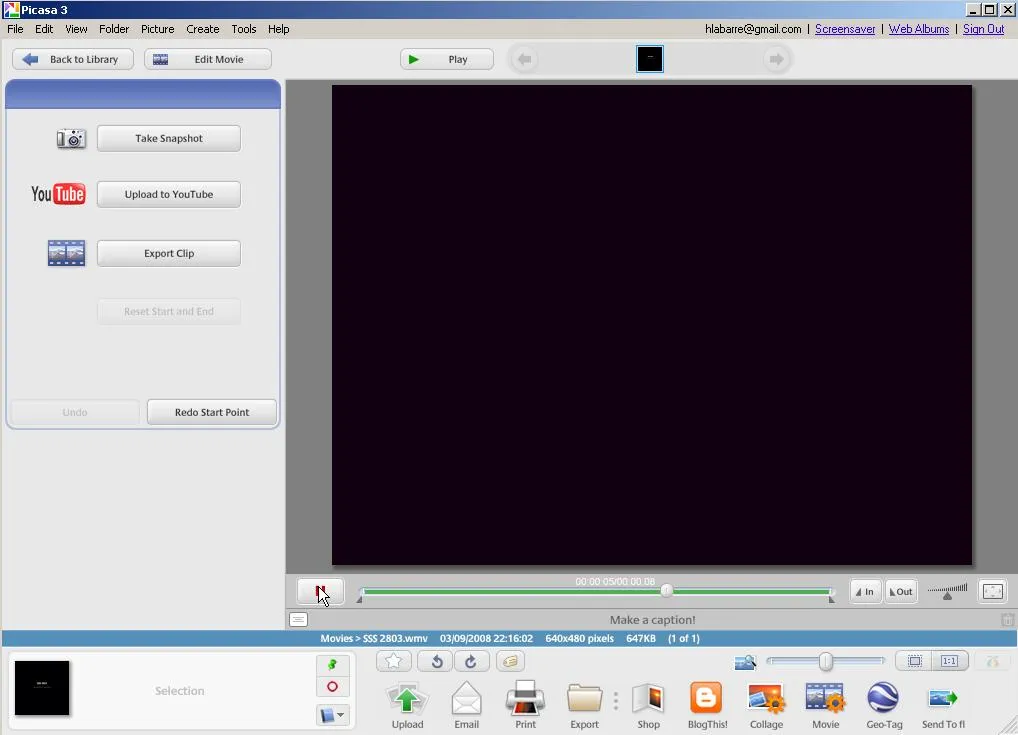1018x735 pixels.
Task: Go Back to Library
Action: (x=73, y=59)
